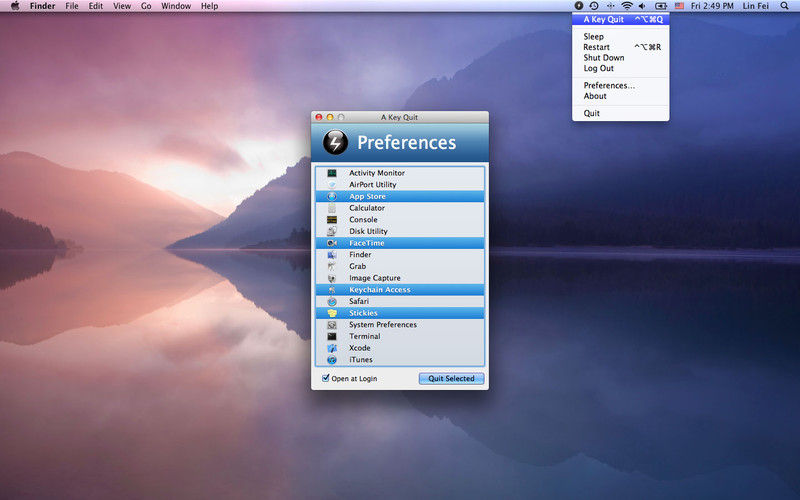Open Preferences... from the status menu
The width and height of the screenshot is (800, 500).
click(x=620, y=85)
